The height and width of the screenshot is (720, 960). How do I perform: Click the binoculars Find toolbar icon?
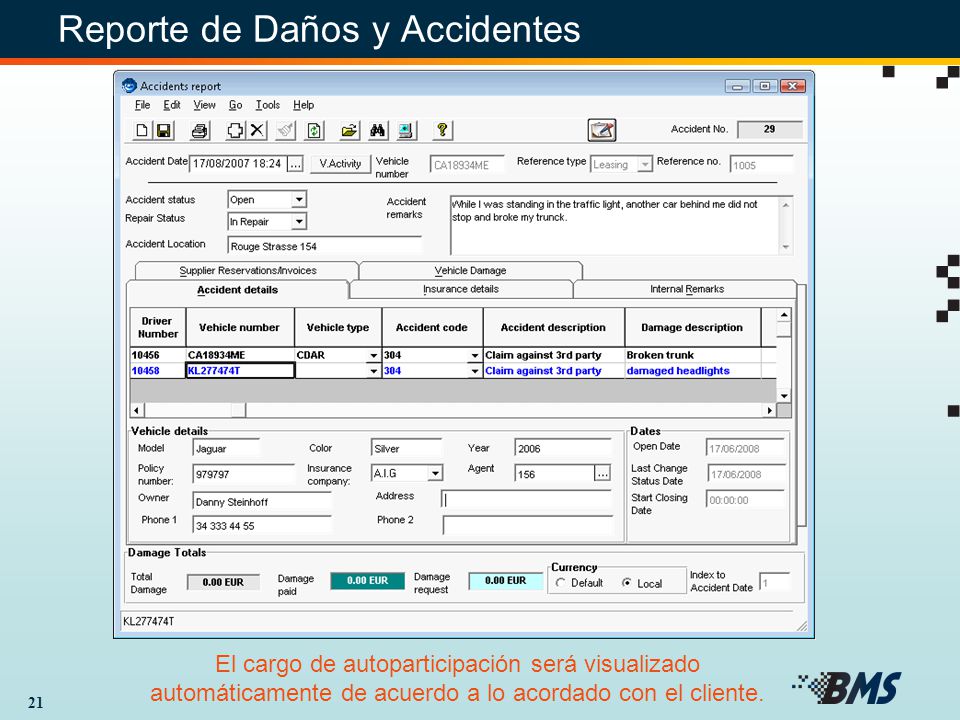click(x=378, y=130)
